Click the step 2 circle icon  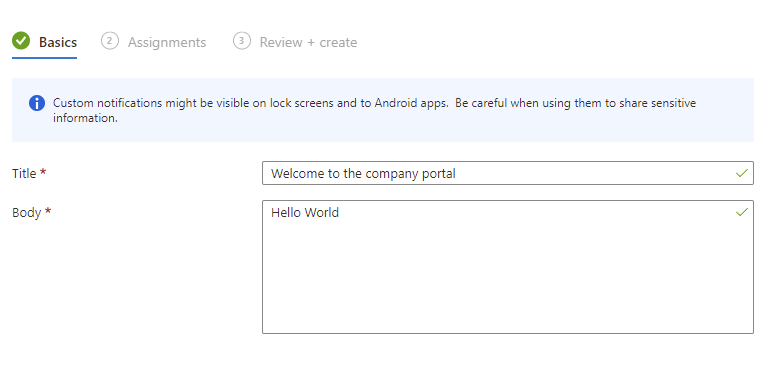(x=110, y=41)
